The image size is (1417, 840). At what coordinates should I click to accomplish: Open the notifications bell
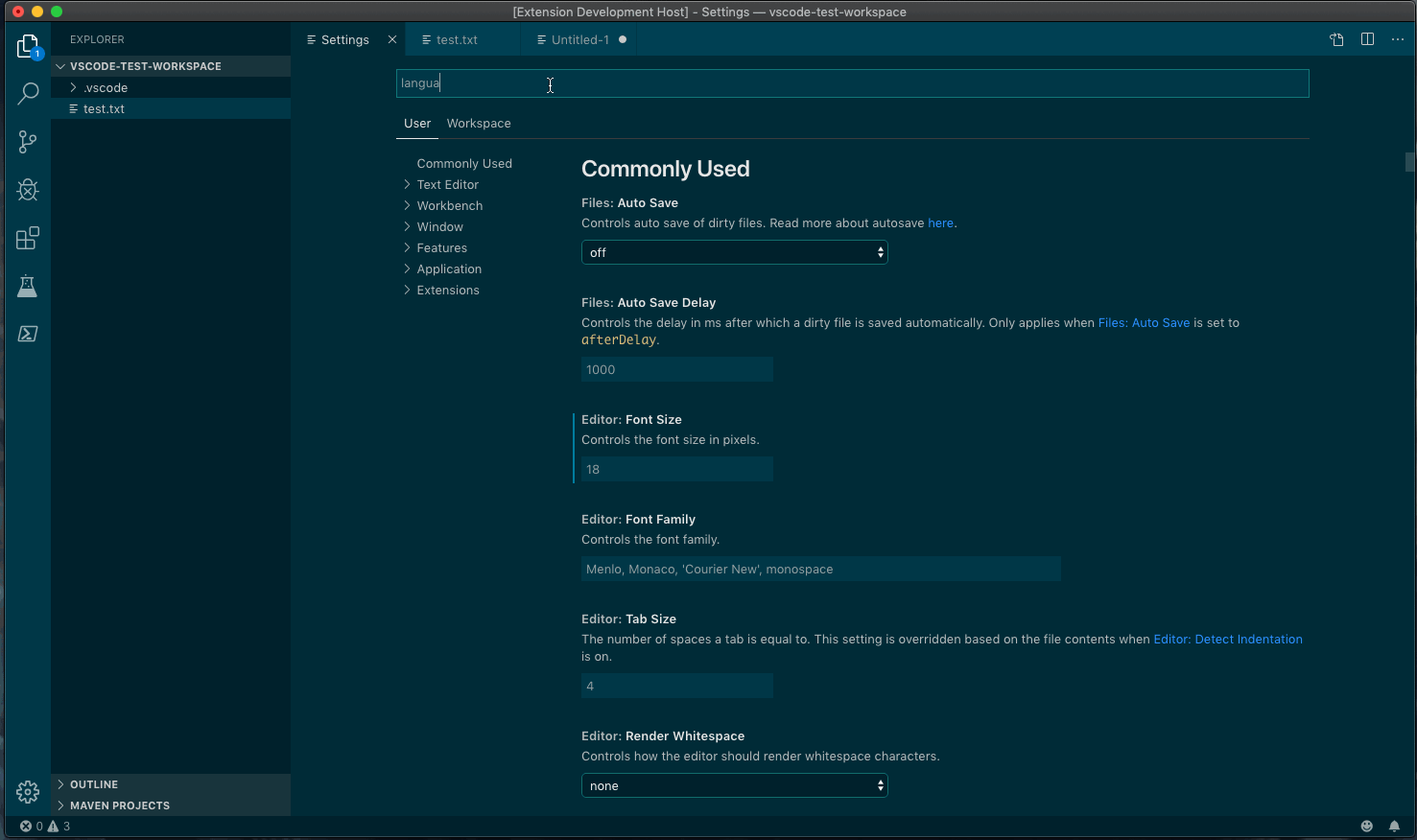pos(1395,827)
